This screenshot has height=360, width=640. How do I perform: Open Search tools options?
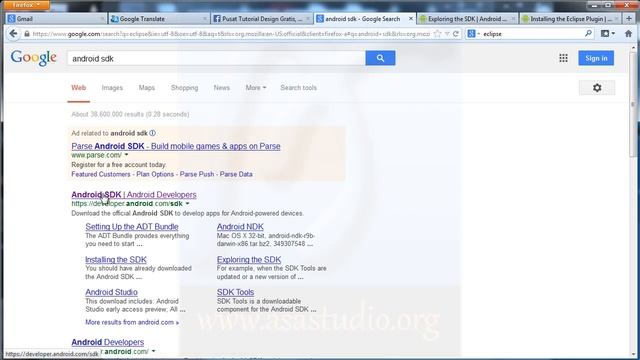tap(298, 88)
